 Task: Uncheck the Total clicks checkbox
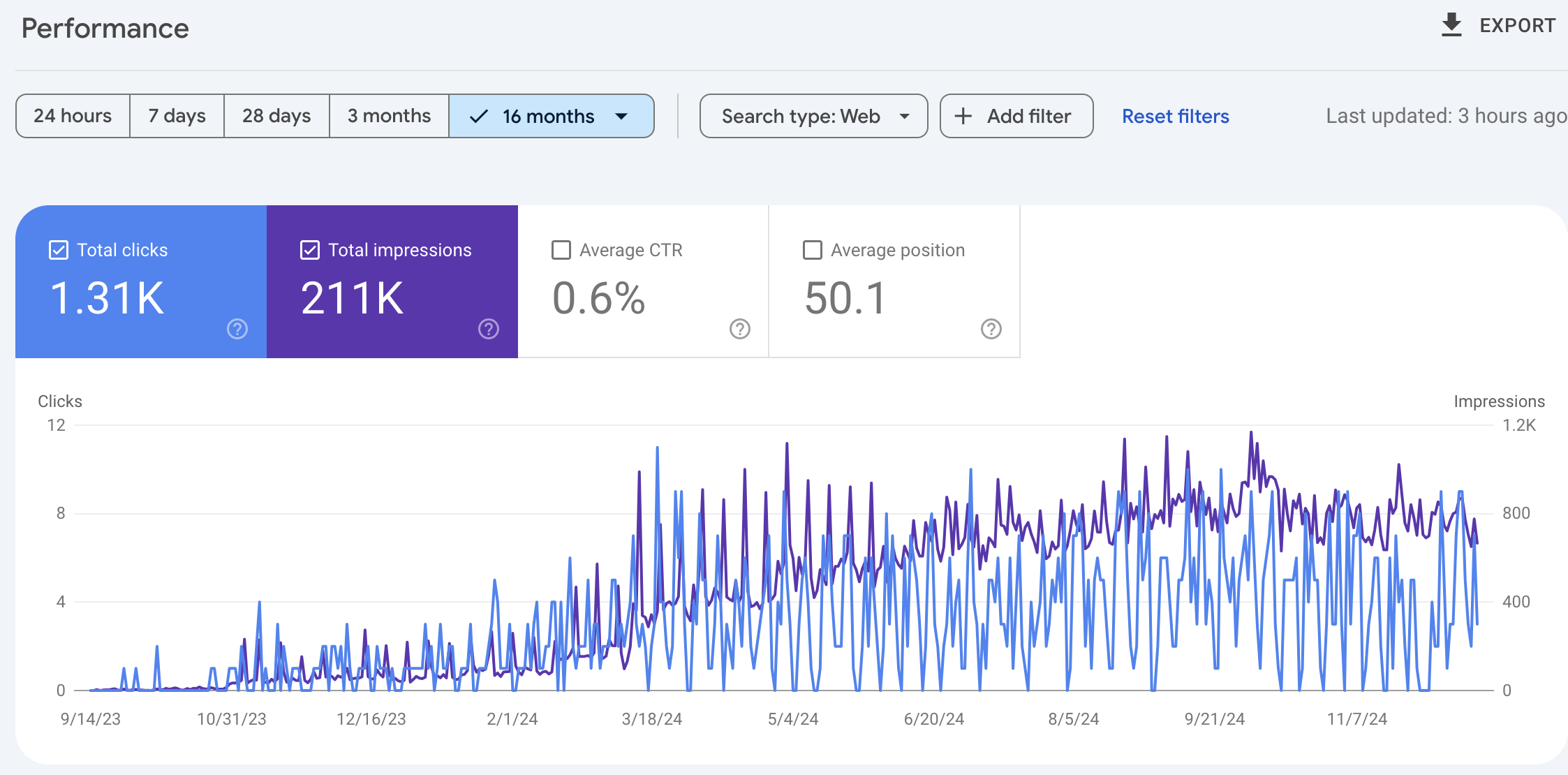click(59, 250)
